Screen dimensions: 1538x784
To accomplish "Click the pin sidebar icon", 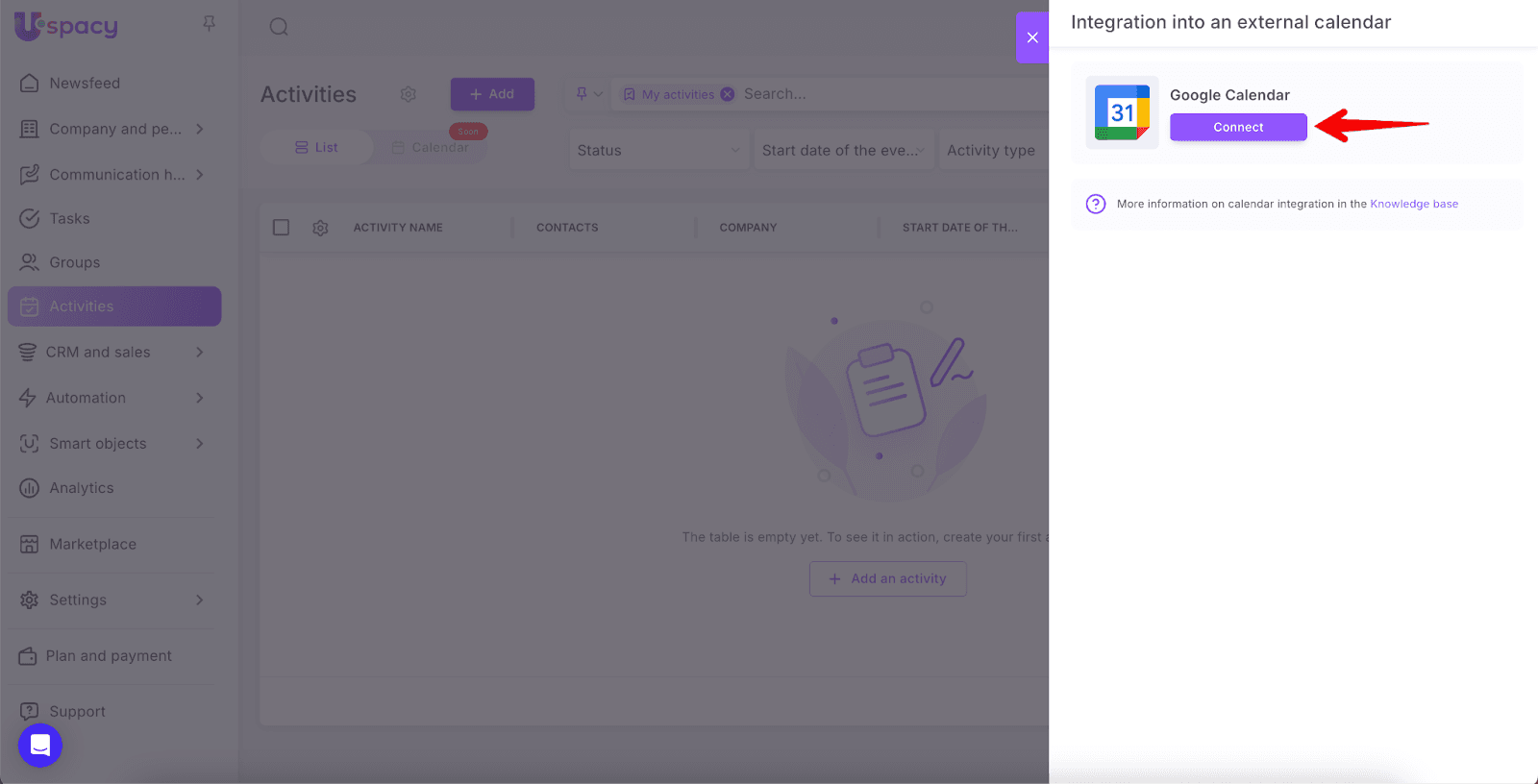I will (x=209, y=23).
